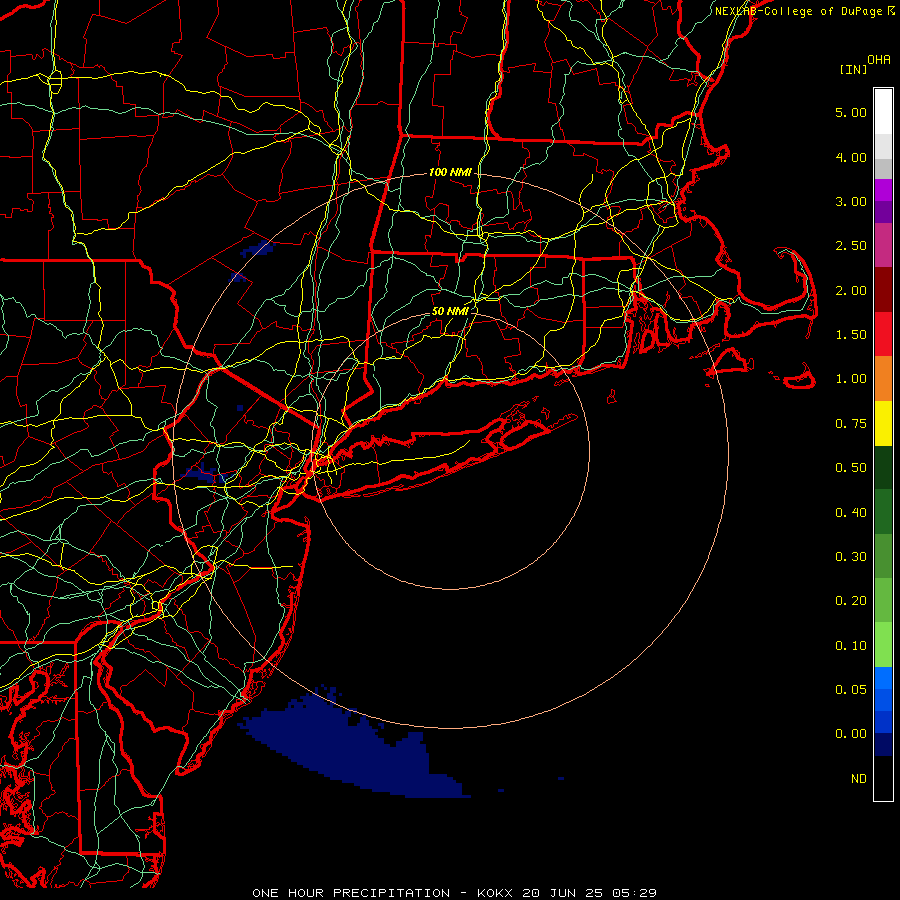Click the 0.00 legend value
This screenshot has width=900, height=900.
(x=851, y=734)
